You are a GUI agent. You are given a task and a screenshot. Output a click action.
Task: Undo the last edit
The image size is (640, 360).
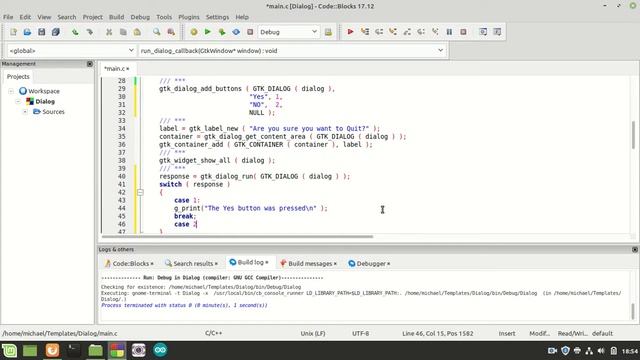tap(75, 32)
